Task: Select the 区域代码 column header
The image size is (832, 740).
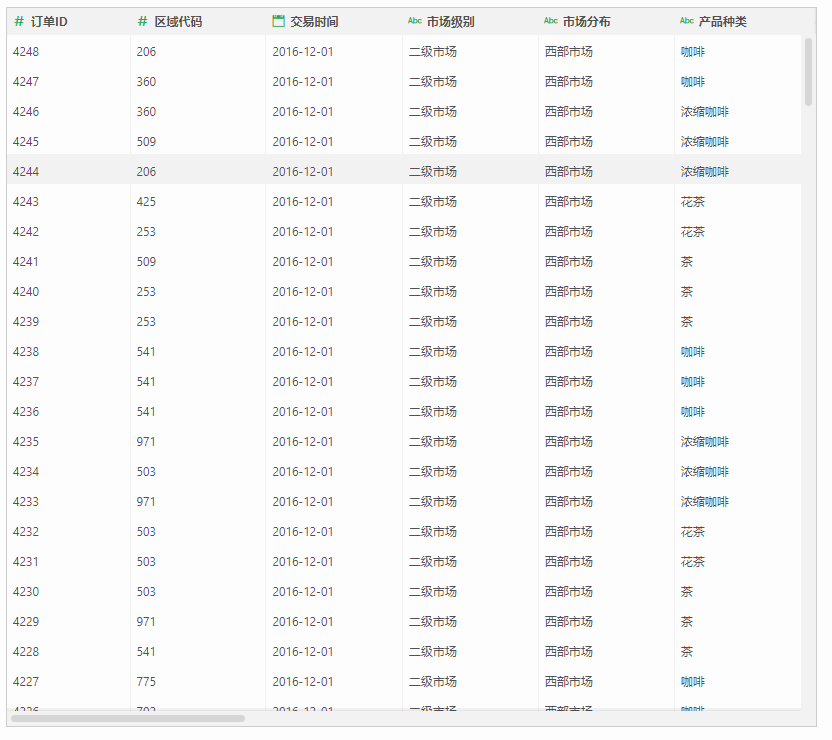Action: 198,22
